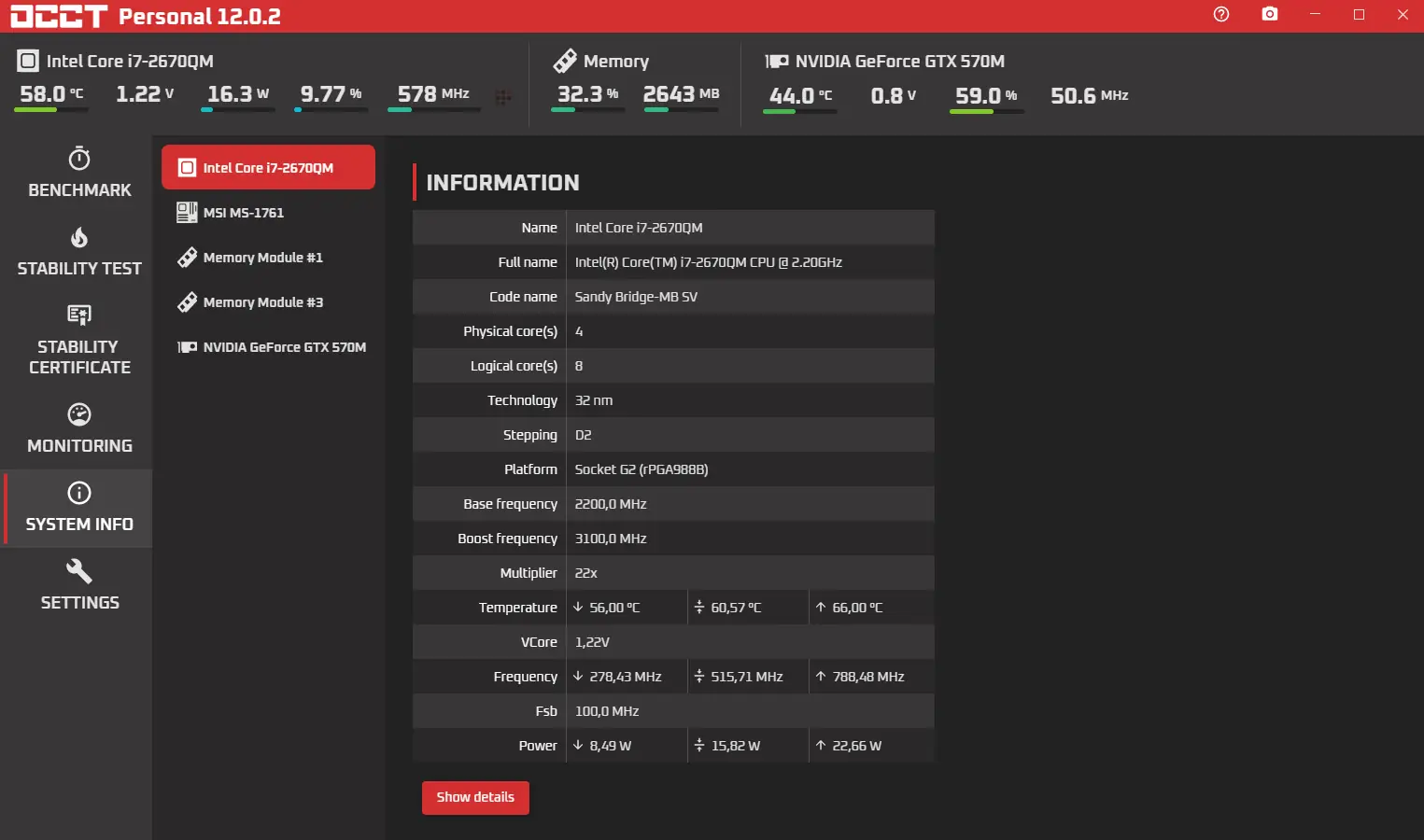The width and height of the screenshot is (1424, 840).
Task: Click the Stability Certificate icon
Action: click(x=79, y=315)
